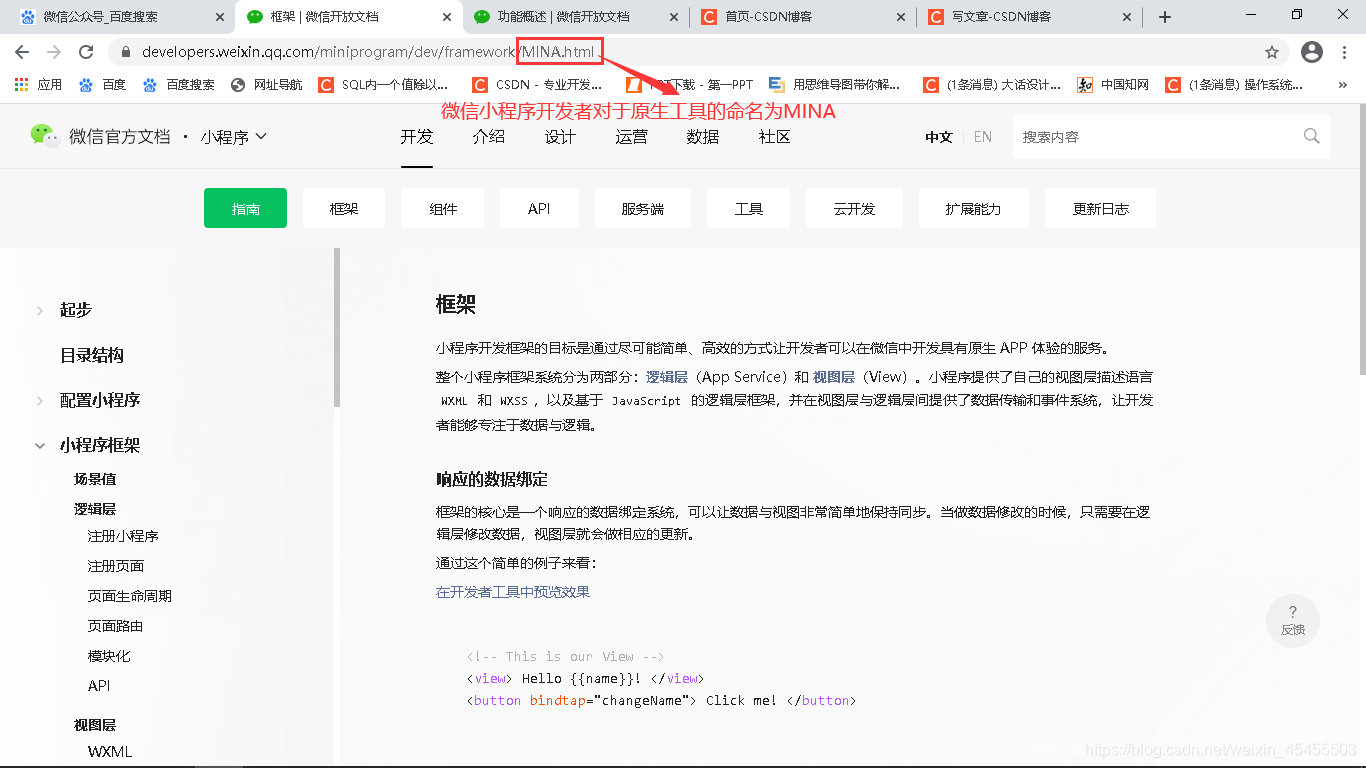Select the 设计 top navigation item
This screenshot has height=768, width=1366.
[x=560, y=137]
